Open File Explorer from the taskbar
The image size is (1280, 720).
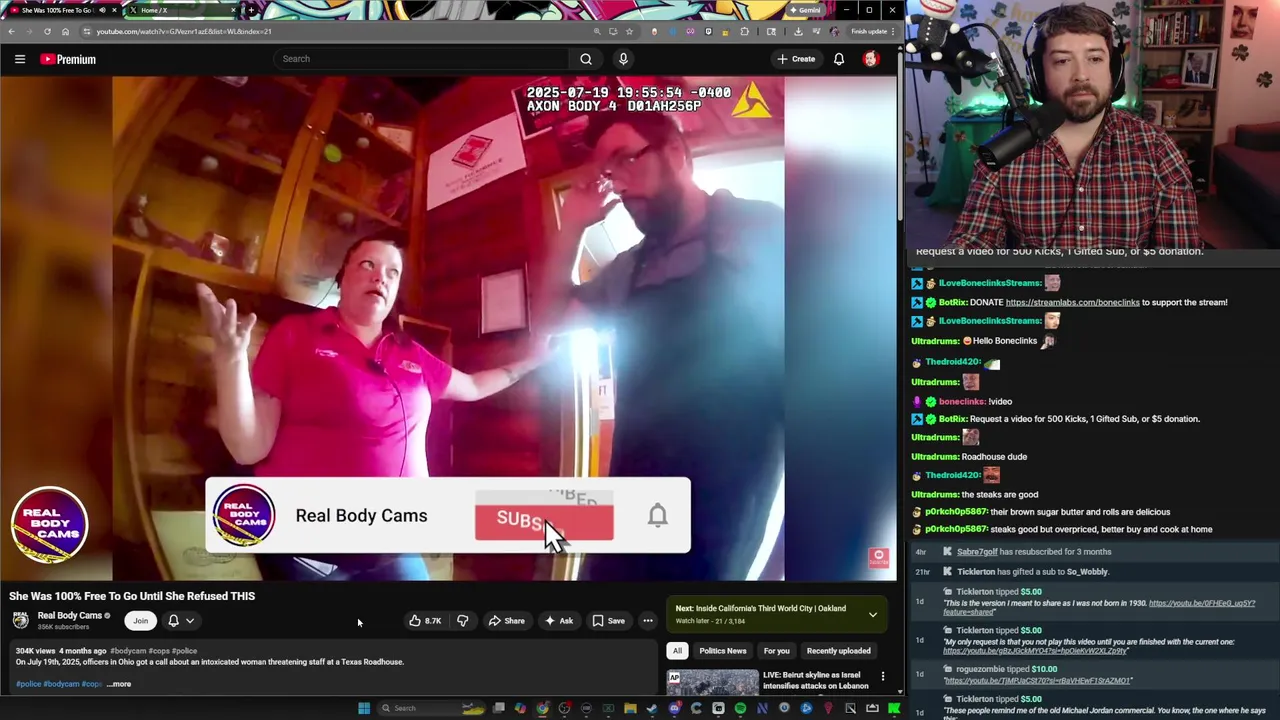point(630,708)
